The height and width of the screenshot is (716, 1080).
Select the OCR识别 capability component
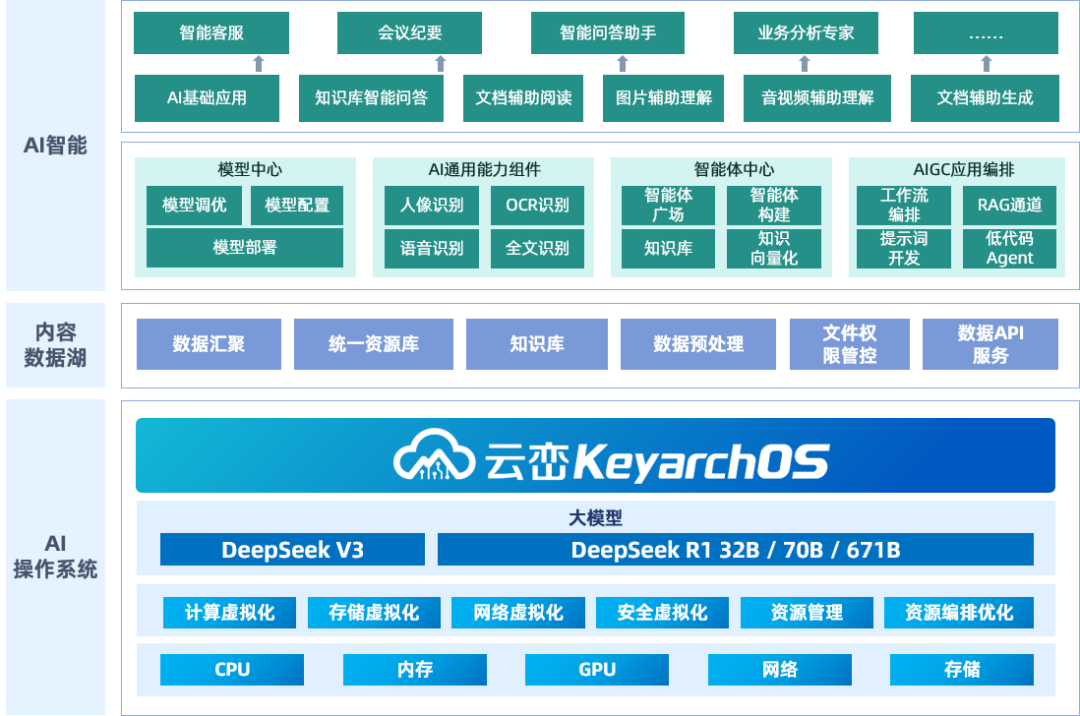(537, 206)
